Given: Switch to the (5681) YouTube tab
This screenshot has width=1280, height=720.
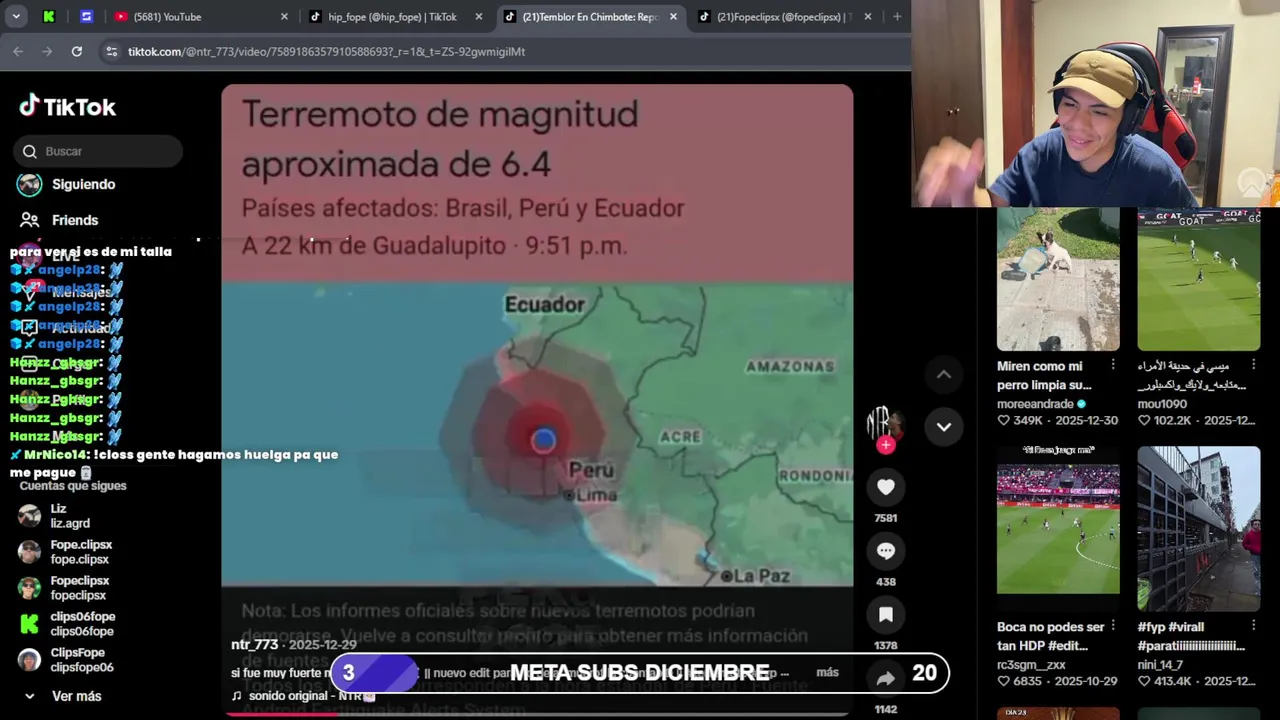Looking at the screenshot, I should [190, 17].
